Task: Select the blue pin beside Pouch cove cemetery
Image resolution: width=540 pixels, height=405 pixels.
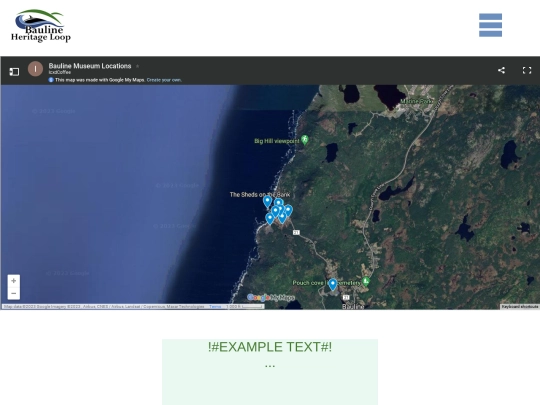Action: (x=333, y=284)
